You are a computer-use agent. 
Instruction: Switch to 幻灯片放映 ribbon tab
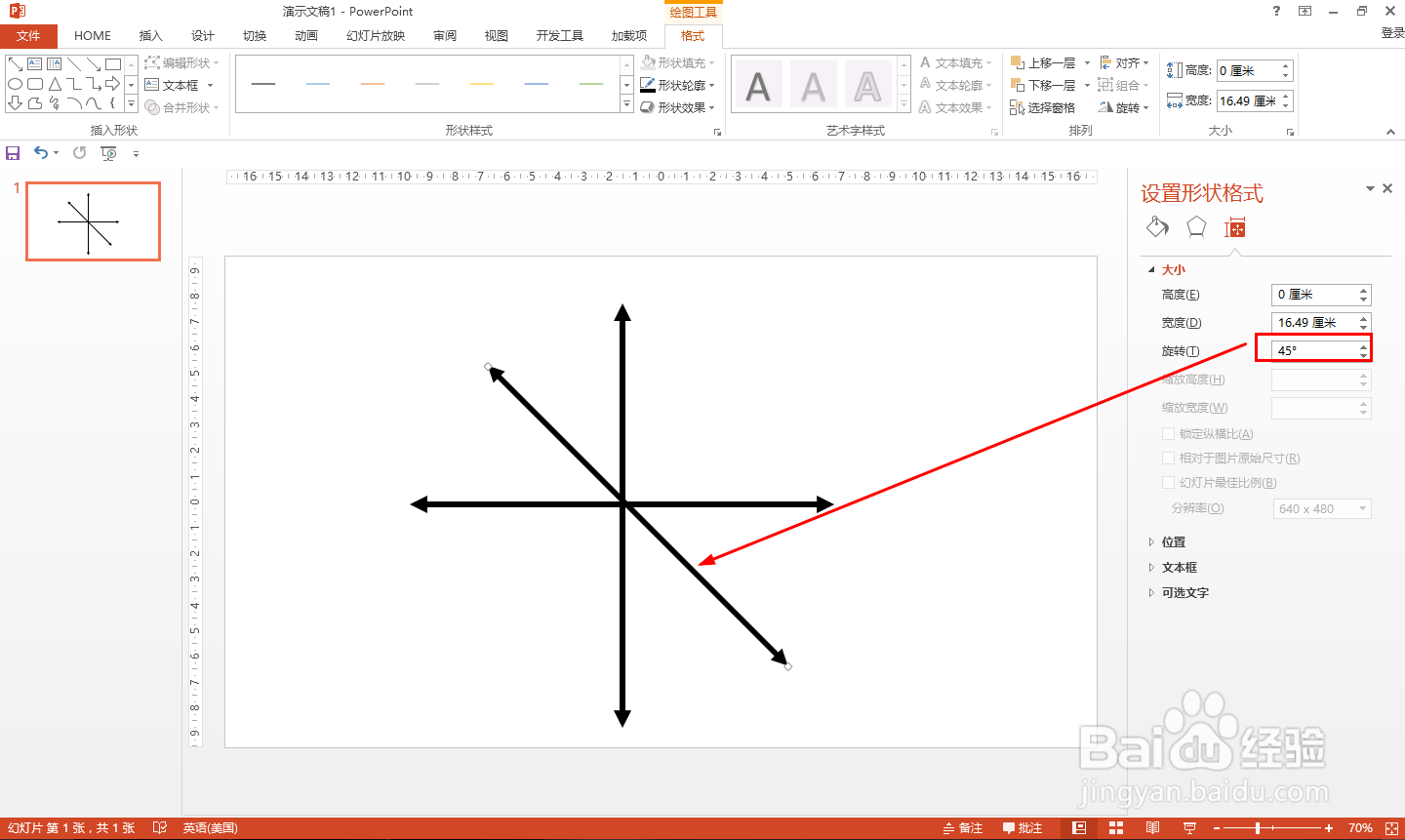coord(376,36)
